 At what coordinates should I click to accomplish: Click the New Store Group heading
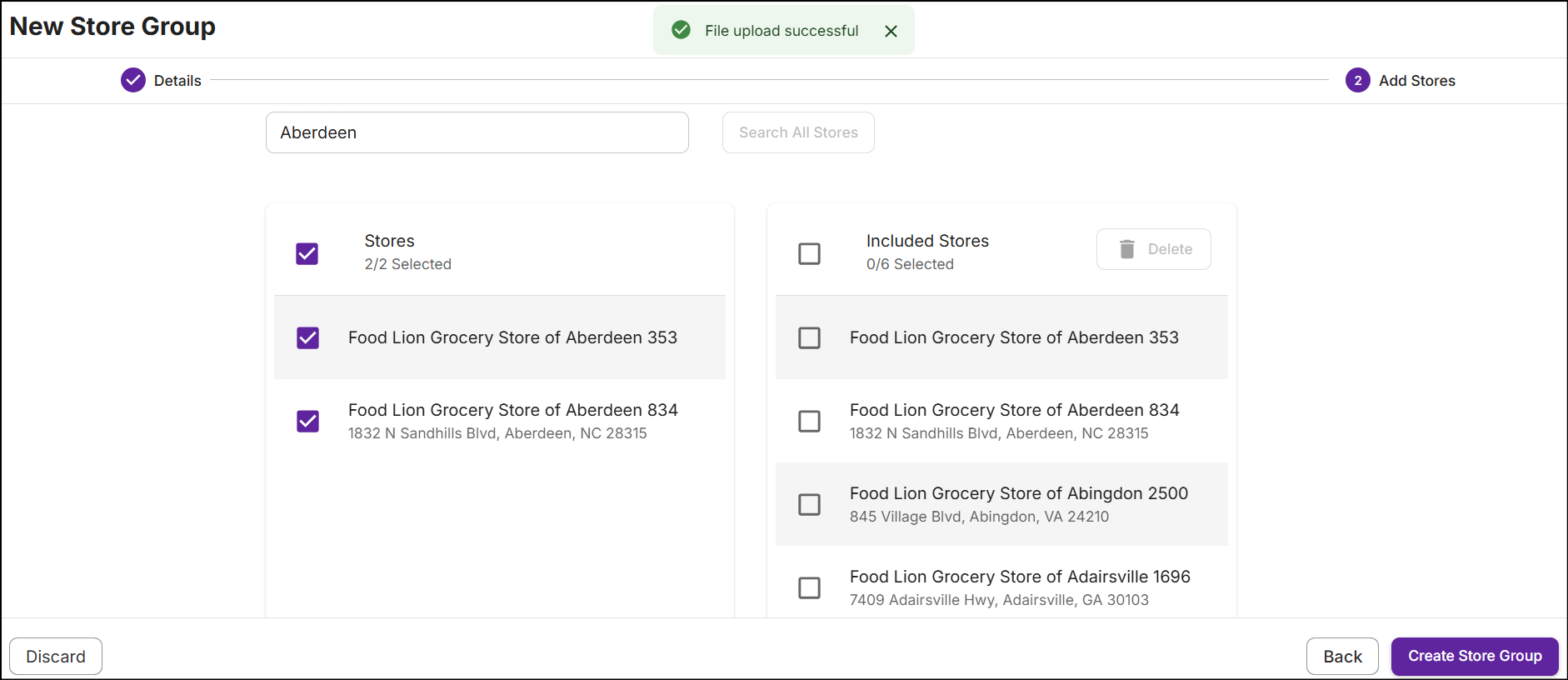112,27
